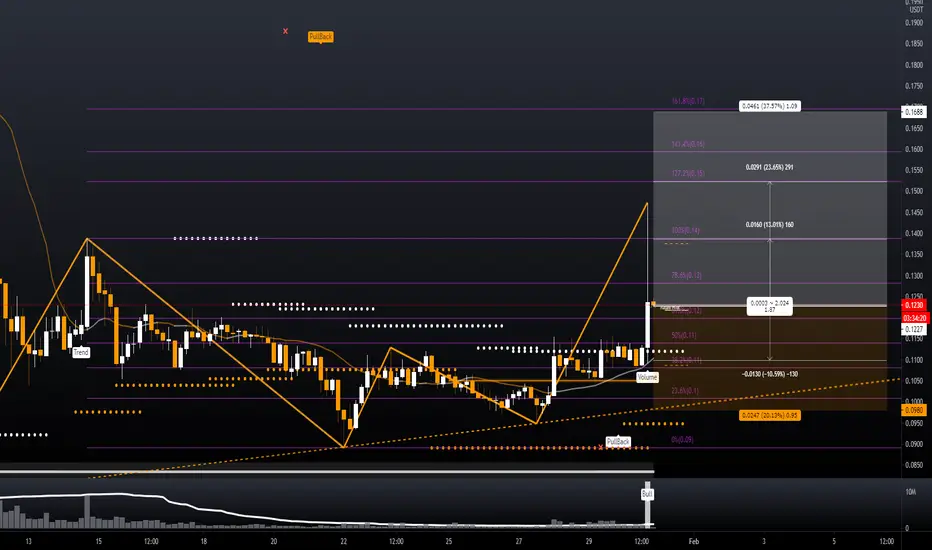Click the Feb label on time axis

coord(694,542)
